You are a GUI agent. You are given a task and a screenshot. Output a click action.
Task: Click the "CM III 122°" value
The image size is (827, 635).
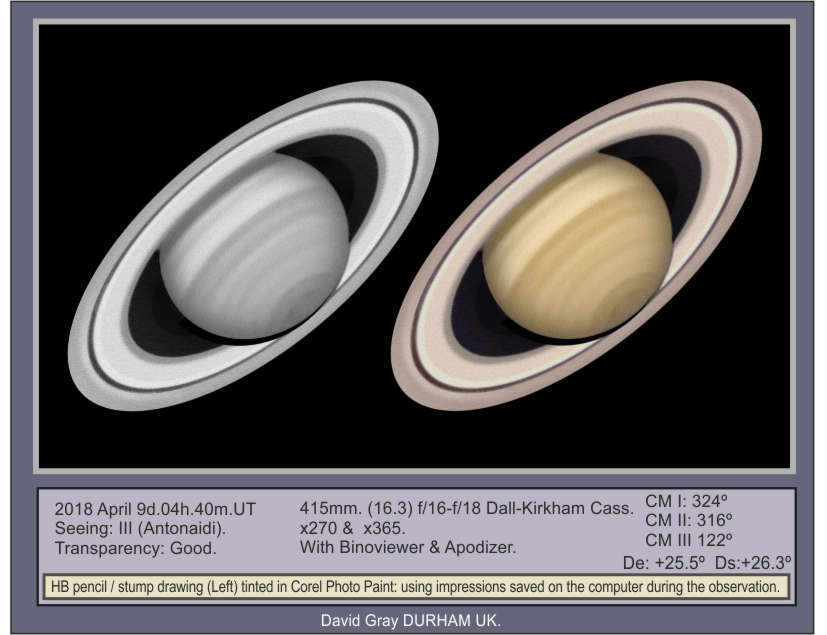click(x=689, y=540)
